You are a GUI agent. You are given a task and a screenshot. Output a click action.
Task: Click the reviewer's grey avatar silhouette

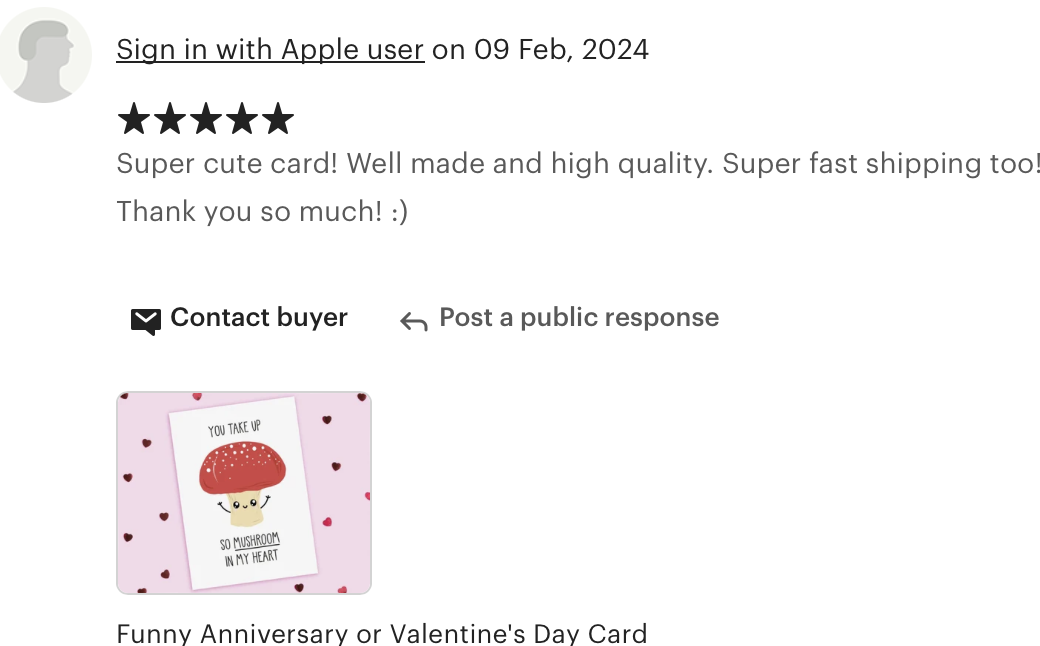(45, 56)
